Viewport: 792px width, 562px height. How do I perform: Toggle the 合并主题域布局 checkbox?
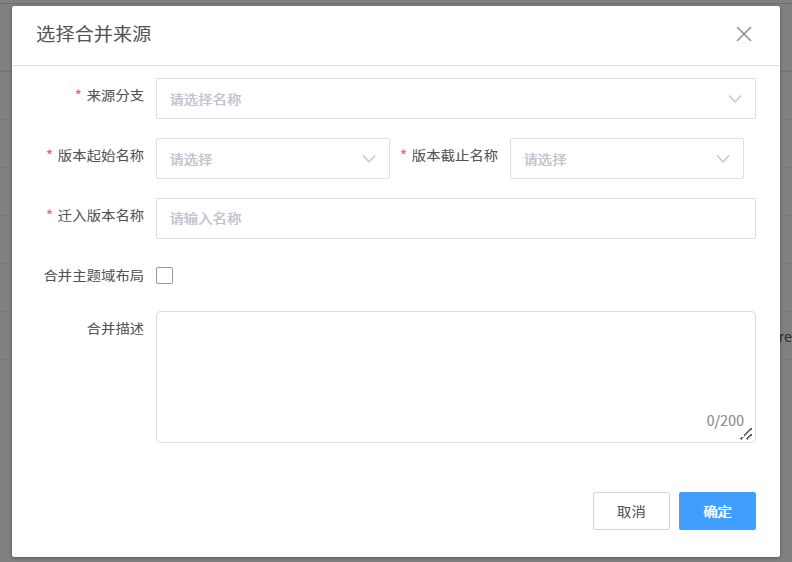click(x=164, y=276)
